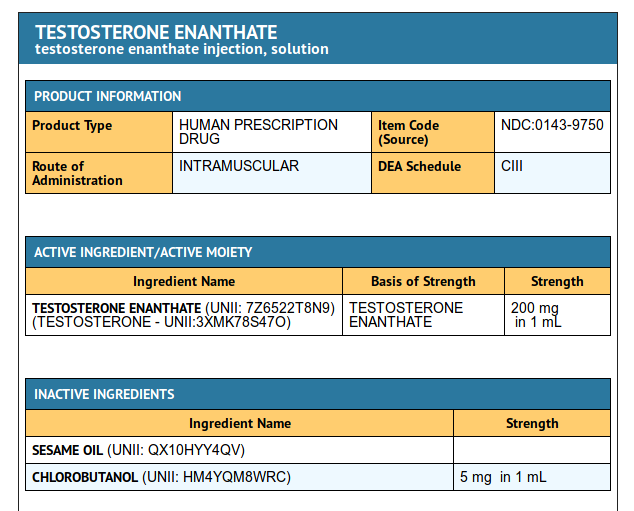Click the TESTOSTERONE ENANTHATE page title
The image size is (634, 511).
pyautogui.click(x=156, y=32)
